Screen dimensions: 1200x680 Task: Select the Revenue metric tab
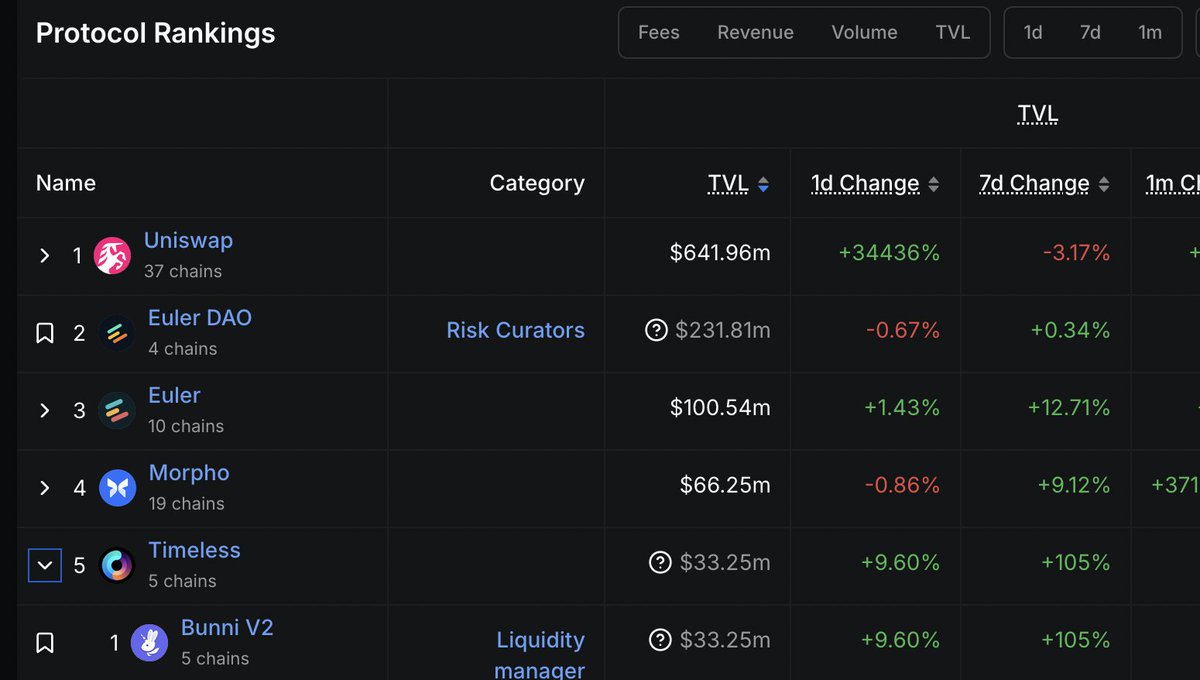(755, 32)
